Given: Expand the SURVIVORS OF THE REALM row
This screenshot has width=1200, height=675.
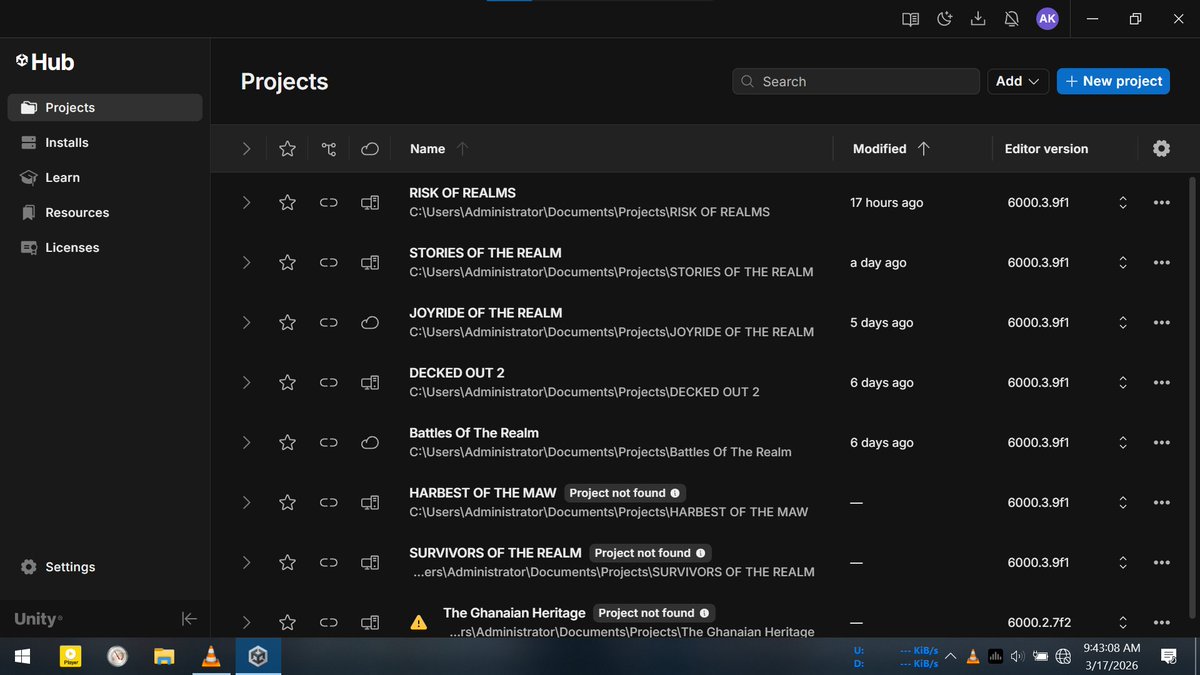Looking at the screenshot, I should [x=246, y=562].
